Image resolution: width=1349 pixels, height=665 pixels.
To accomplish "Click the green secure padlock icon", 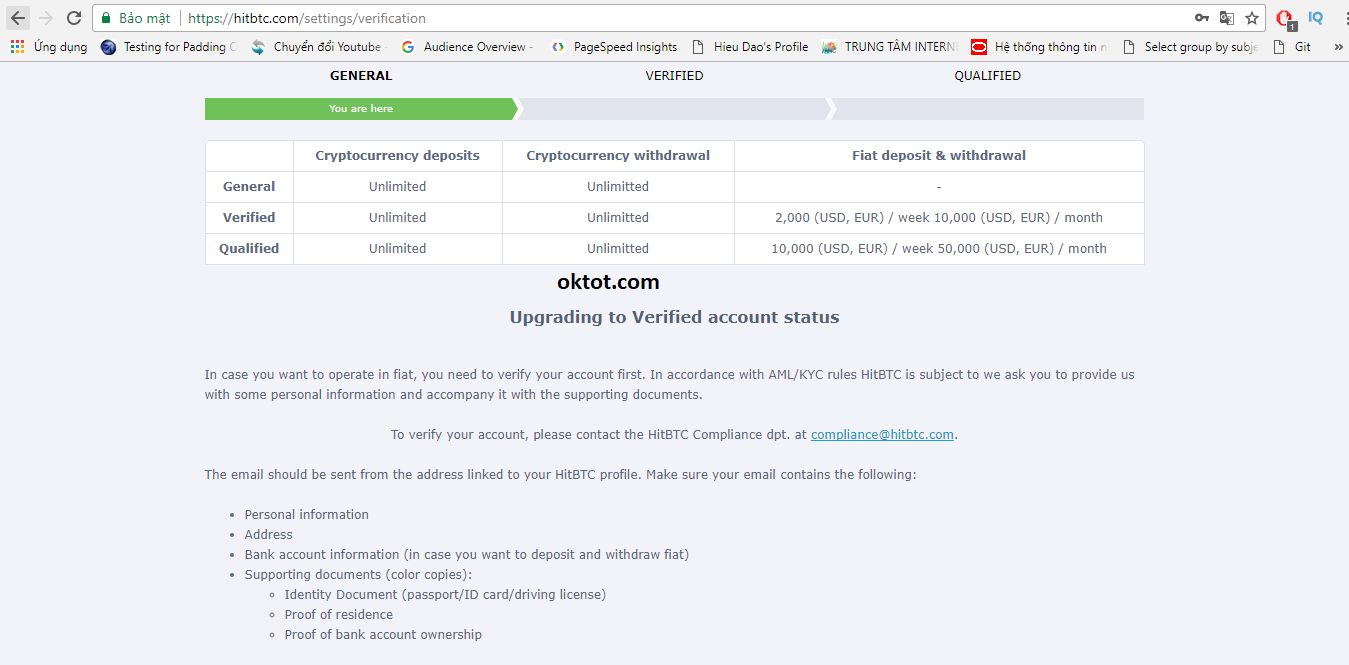I will (106, 18).
